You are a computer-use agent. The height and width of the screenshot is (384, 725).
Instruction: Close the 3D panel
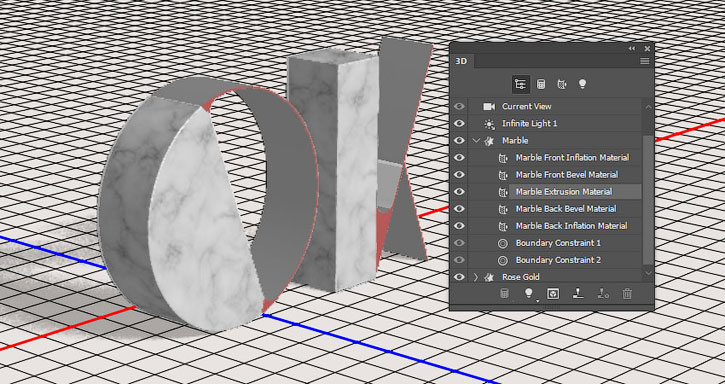[x=647, y=49]
